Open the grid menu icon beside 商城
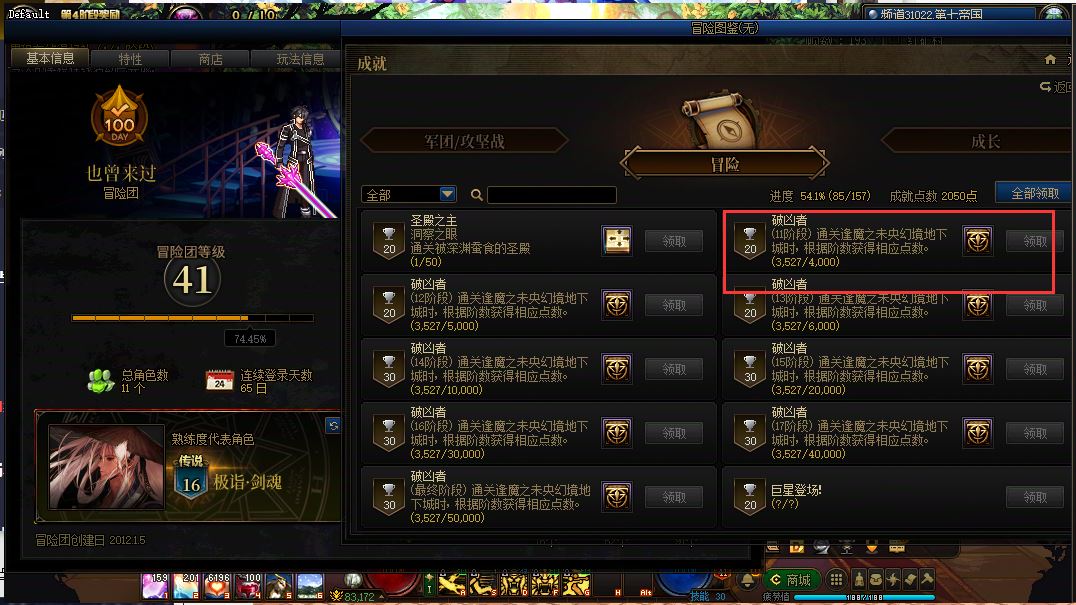 coord(836,580)
